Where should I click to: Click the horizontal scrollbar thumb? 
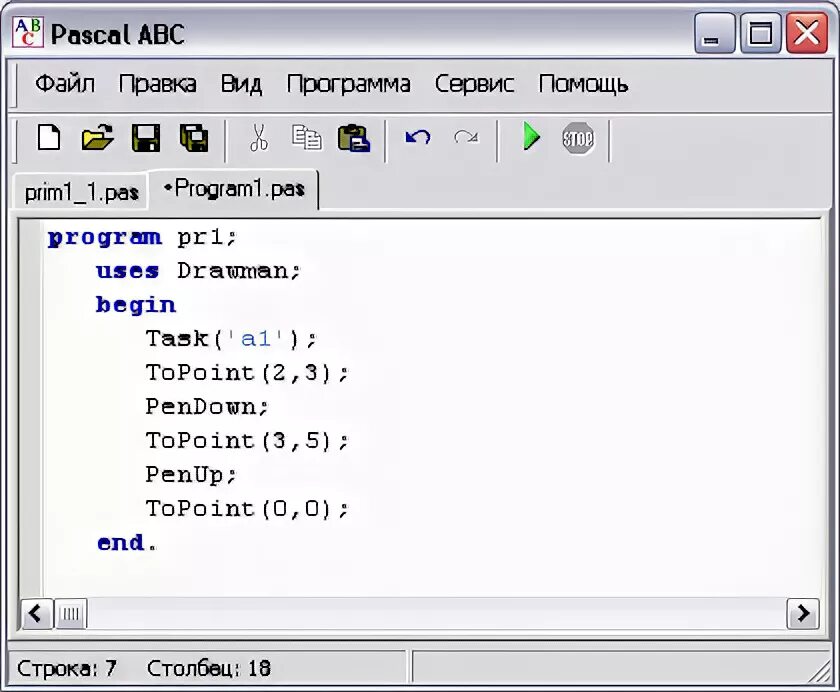point(70,613)
